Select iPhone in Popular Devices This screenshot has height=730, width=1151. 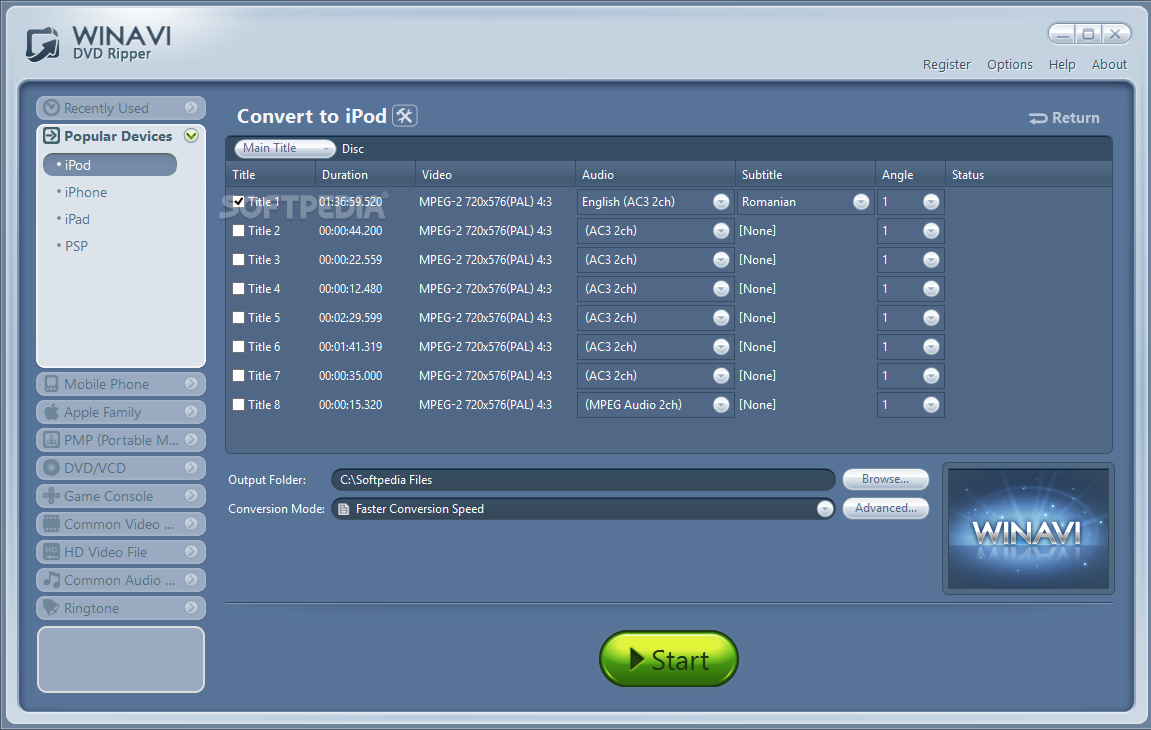coord(85,192)
